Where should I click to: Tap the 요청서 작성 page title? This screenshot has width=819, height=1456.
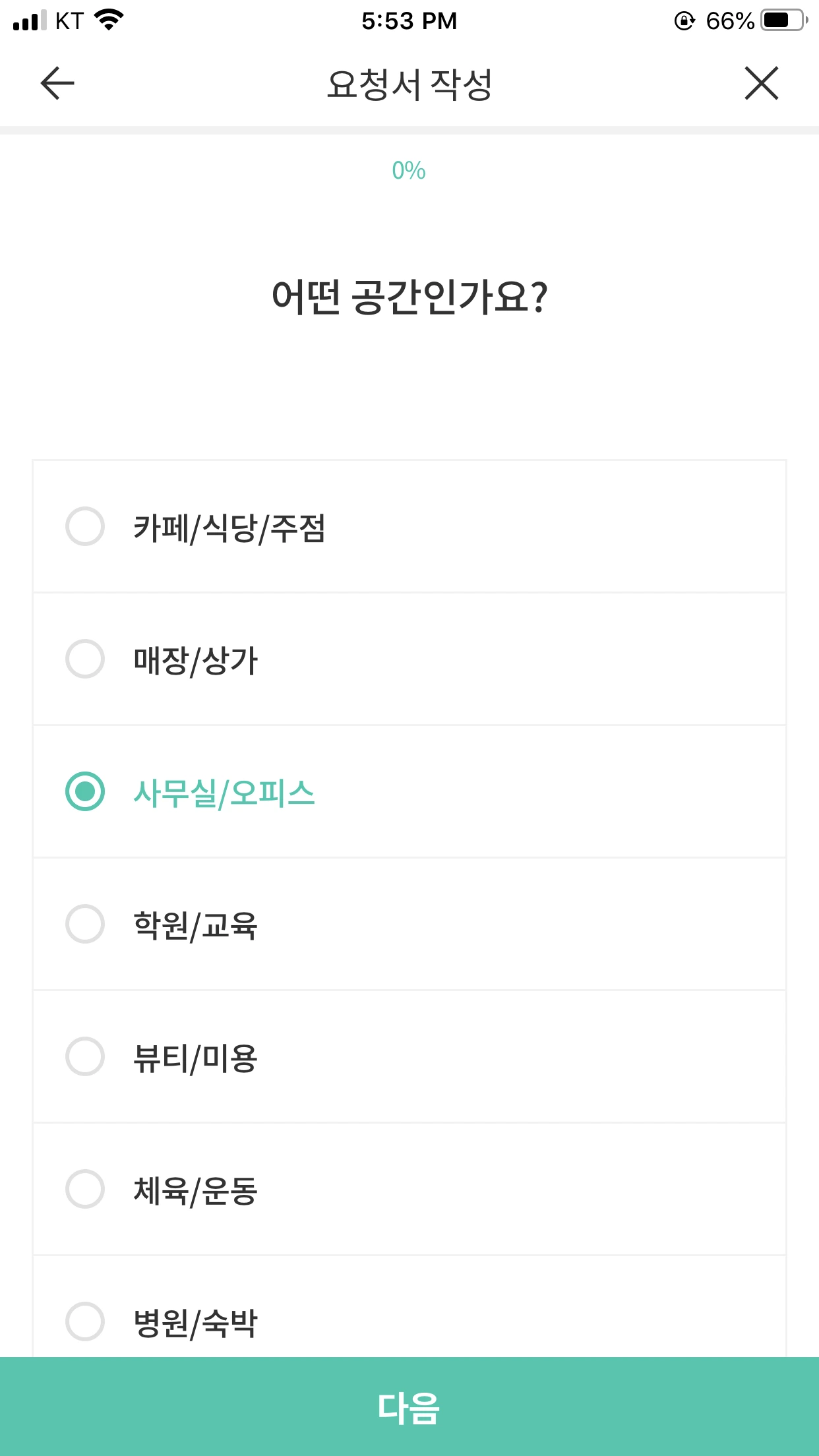click(409, 84)
